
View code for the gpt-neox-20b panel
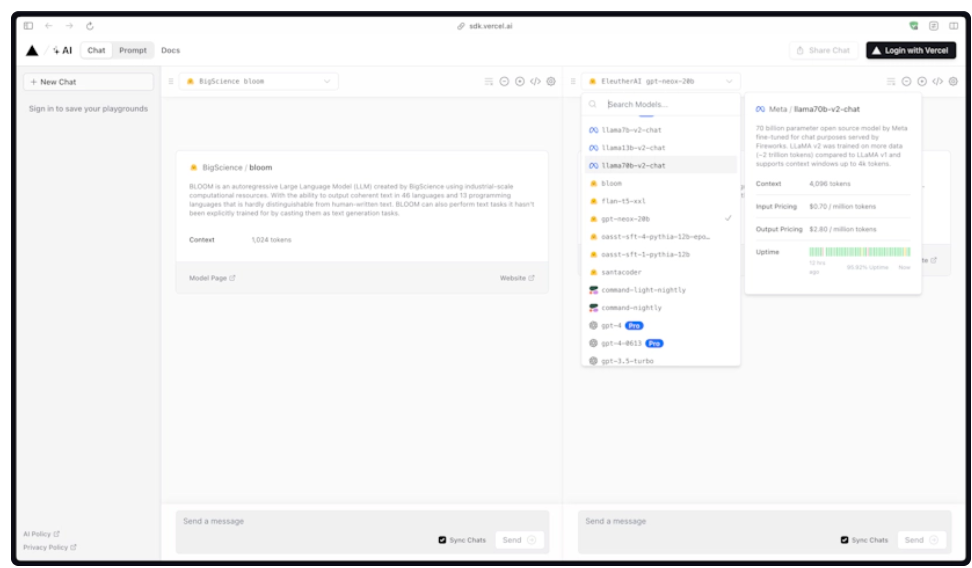[937, 81]
